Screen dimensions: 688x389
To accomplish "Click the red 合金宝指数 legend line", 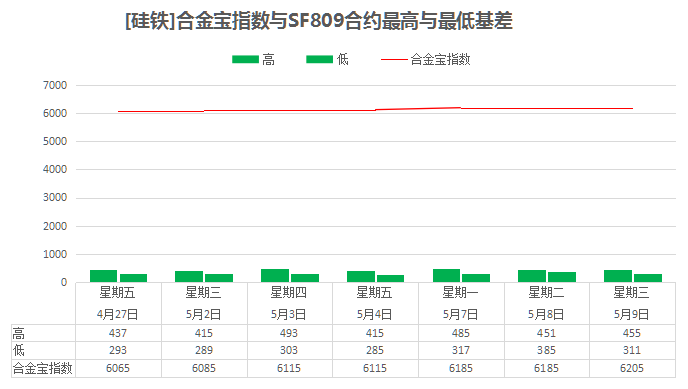I will click(x=394, y=59).
